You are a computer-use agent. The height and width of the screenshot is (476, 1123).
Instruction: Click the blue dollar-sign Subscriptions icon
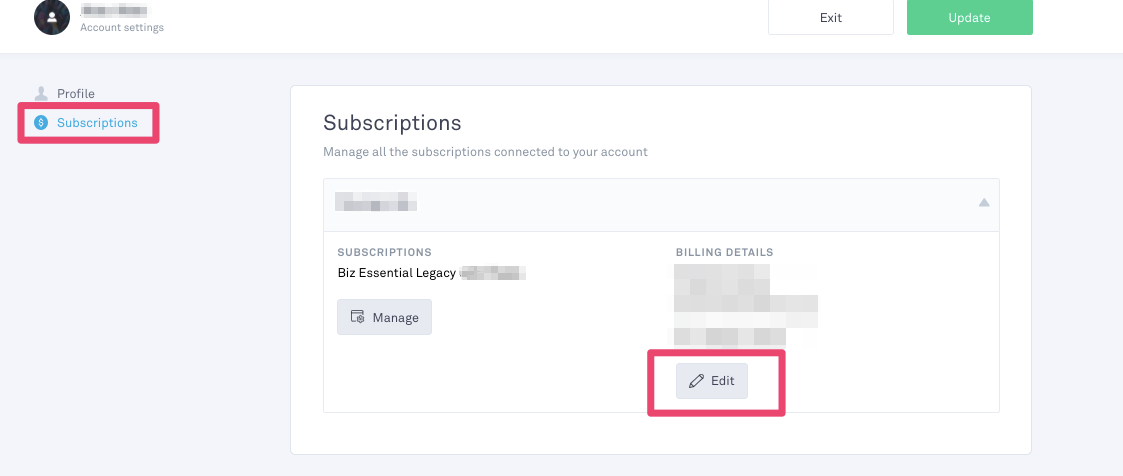tap(41, 122)
